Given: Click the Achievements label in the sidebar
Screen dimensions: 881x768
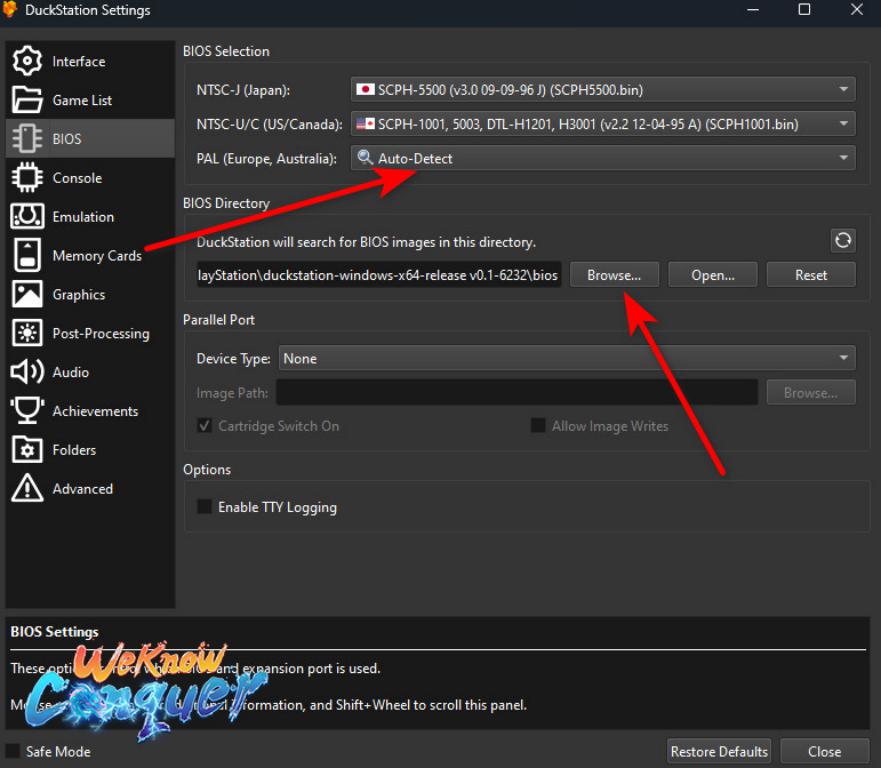Looking at the screenshot, I should 95,411.
